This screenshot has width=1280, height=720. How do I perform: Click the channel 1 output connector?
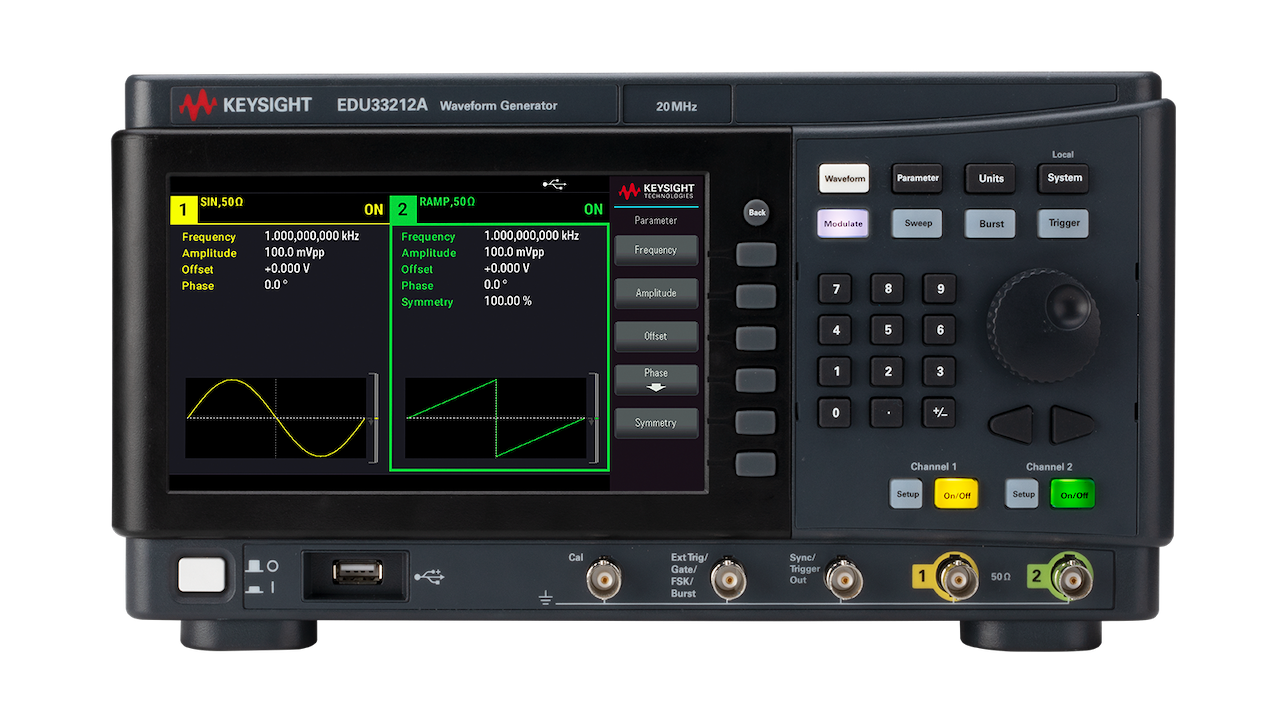click(x=957, y=577)
